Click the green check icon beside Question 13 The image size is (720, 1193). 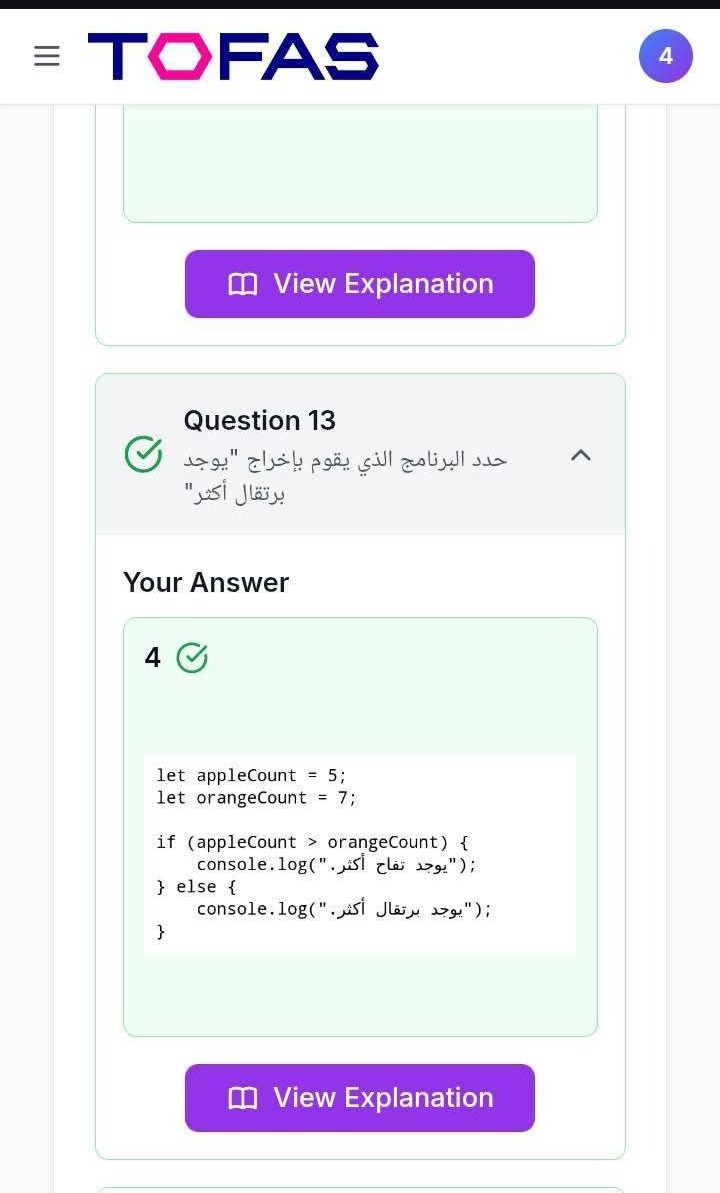pyautogui.click(x=143, y=454)
